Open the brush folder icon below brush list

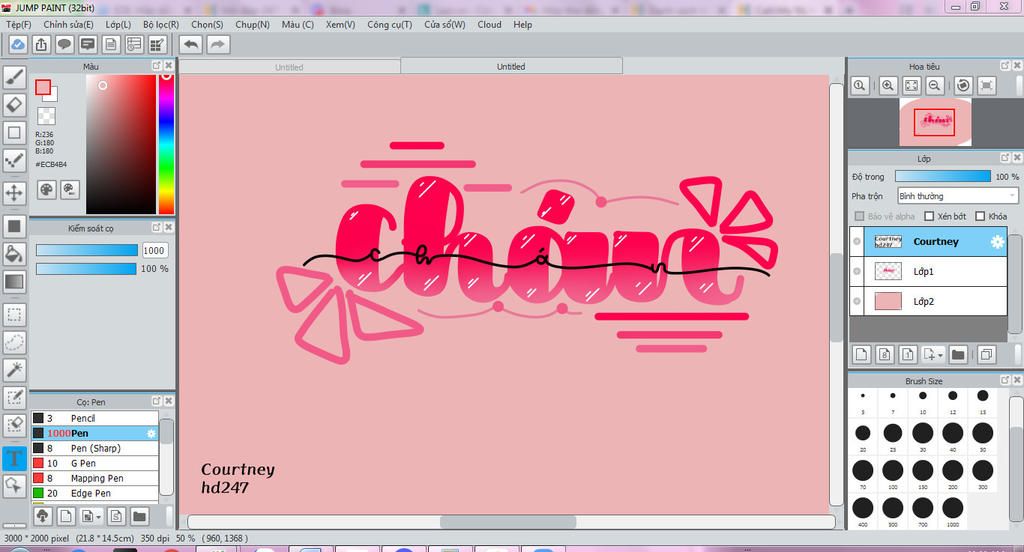(x=139, y=516)
